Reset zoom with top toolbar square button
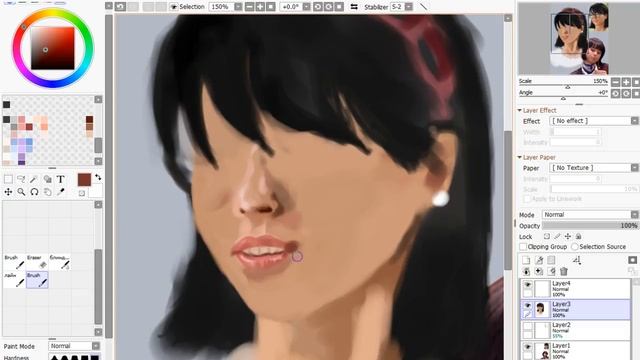This screenshot has height=360, width=640. tap(271, 7)
